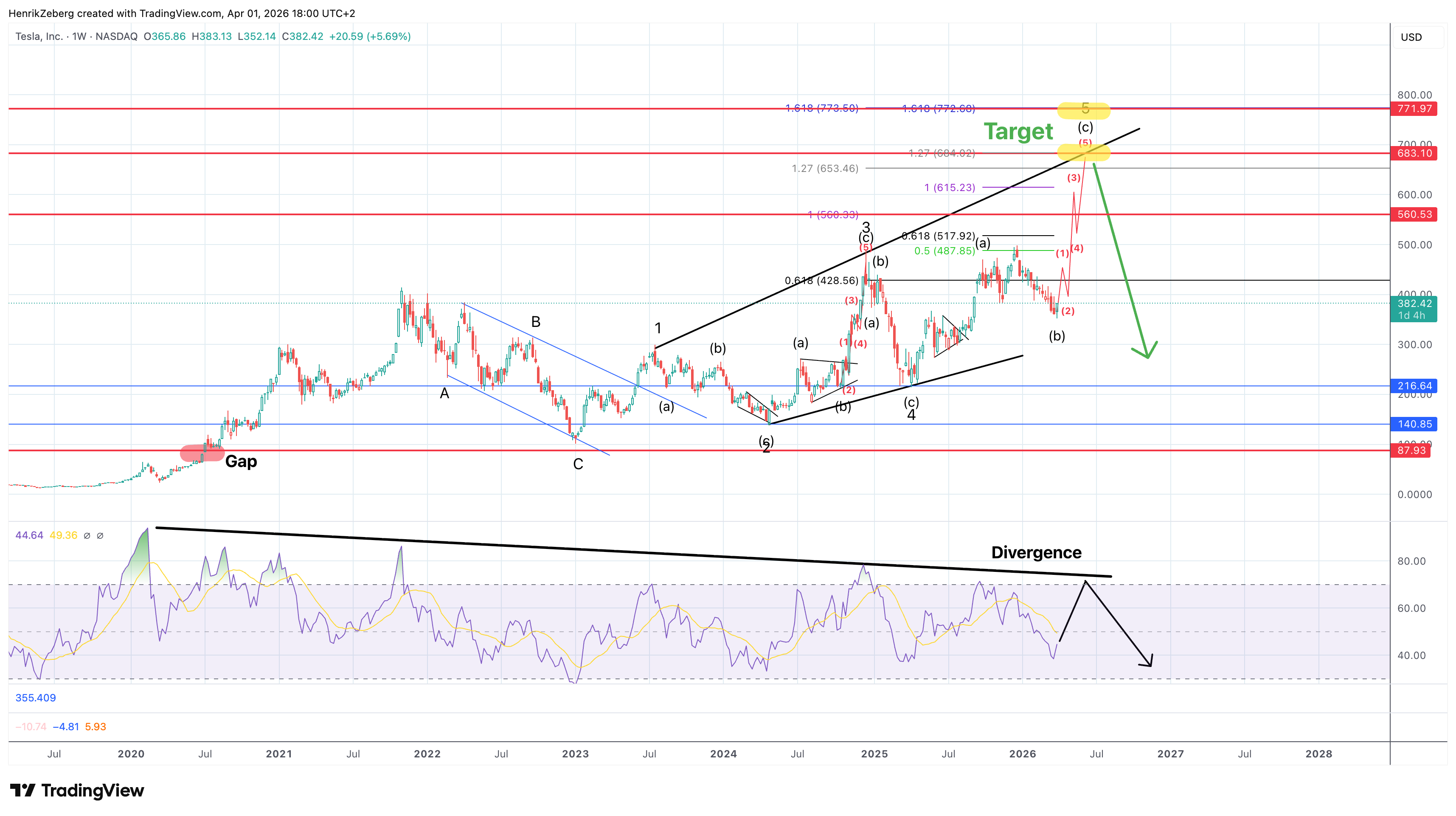Select the Fibonacci label '1.27 (653.46)'
1456x816 pixels.
pos(825,169)
